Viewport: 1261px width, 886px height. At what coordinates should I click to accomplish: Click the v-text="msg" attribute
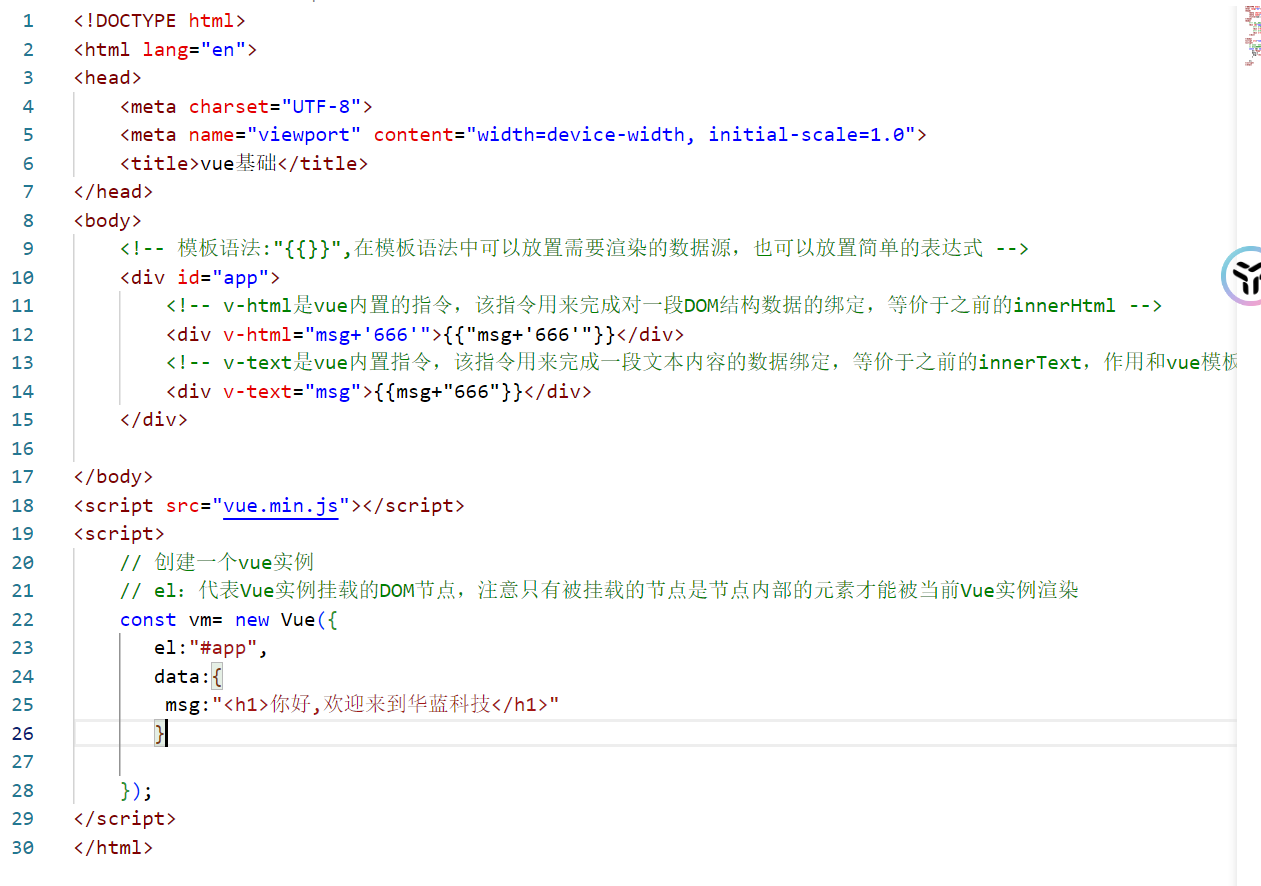pos(292,391)
